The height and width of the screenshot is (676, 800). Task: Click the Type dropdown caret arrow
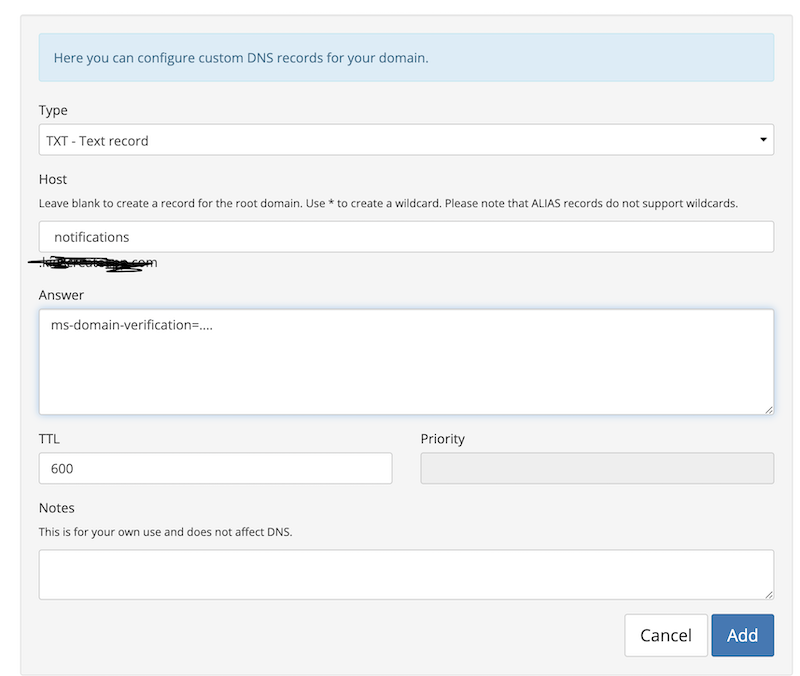(x=763, y=140)
